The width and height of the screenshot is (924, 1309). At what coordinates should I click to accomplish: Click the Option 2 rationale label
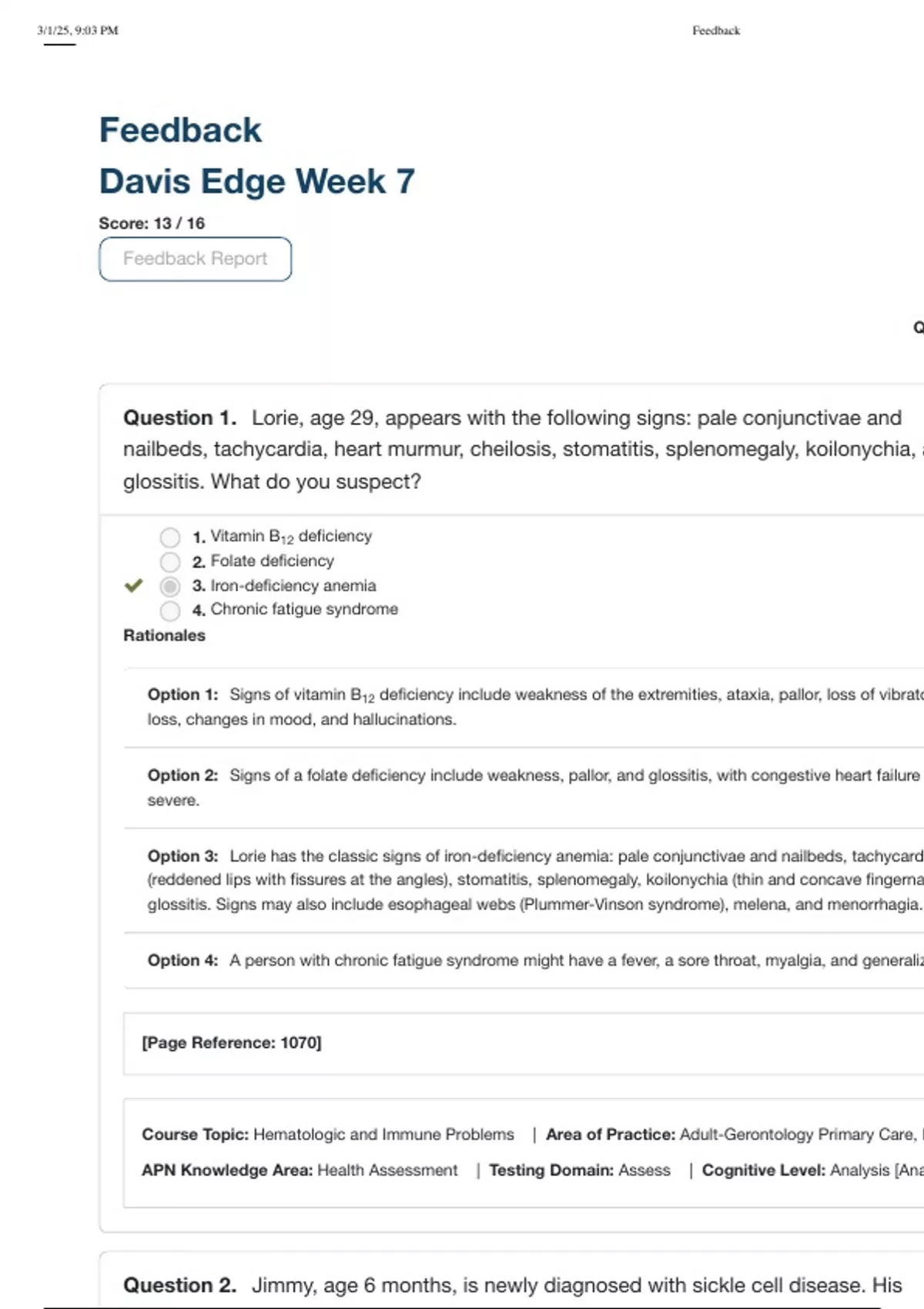point(182,775)
